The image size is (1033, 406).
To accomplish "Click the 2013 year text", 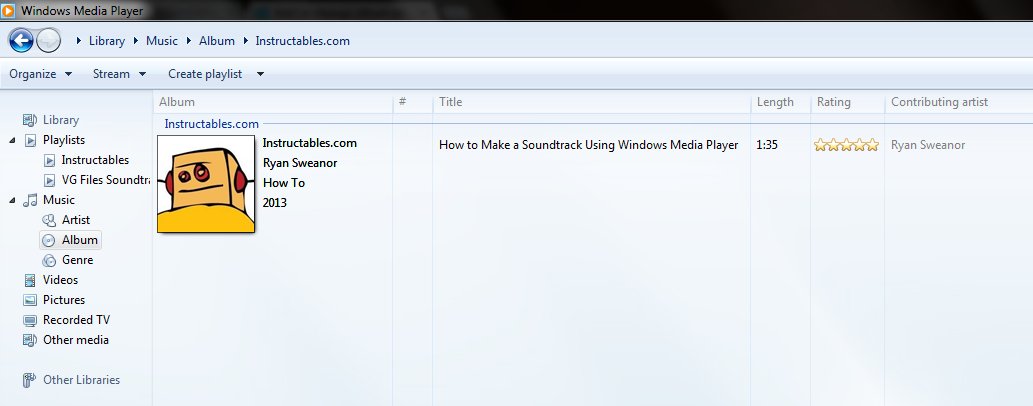I will pyautogui.click(x=275, y=202).
